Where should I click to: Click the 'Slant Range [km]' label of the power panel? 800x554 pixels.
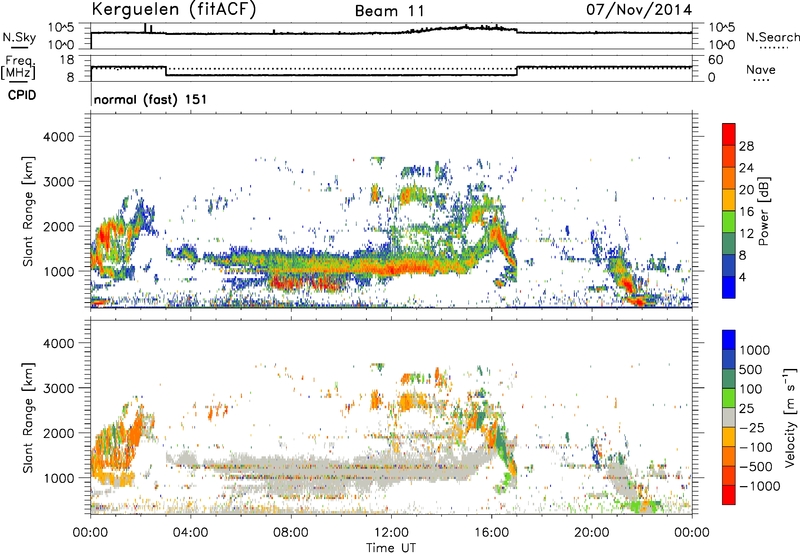click(x=28, y=211)
